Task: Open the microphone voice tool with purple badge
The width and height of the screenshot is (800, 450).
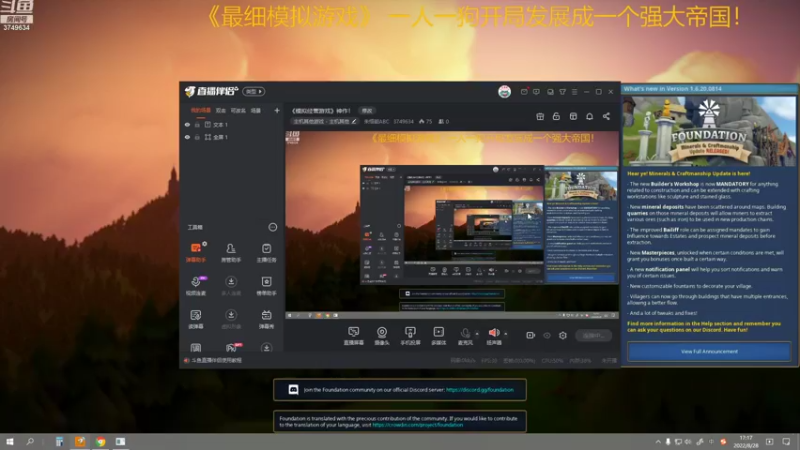Action: (196, 285)
